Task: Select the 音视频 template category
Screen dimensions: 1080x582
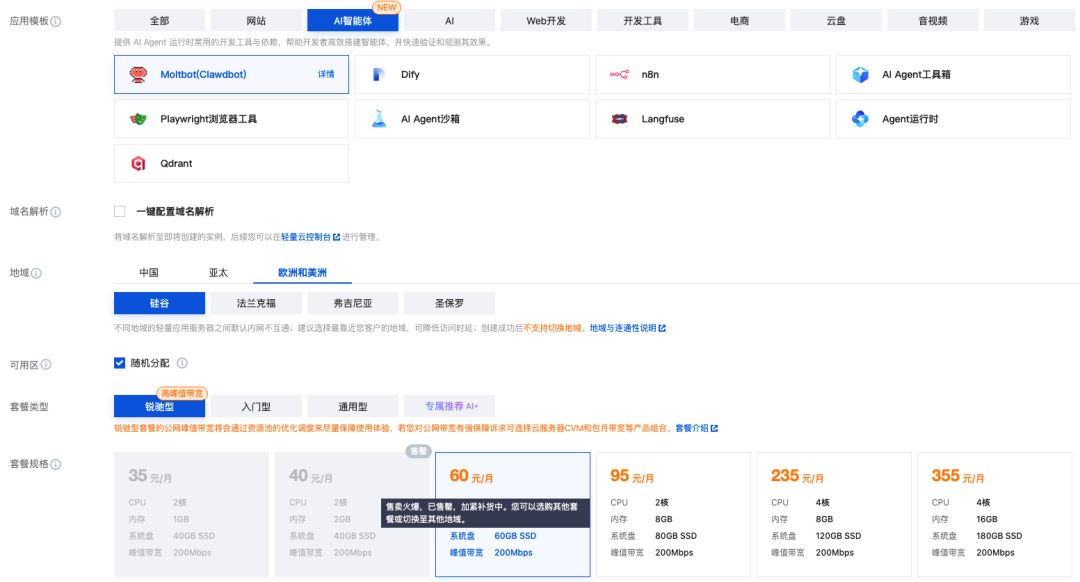Action: [x=933, y=21]
